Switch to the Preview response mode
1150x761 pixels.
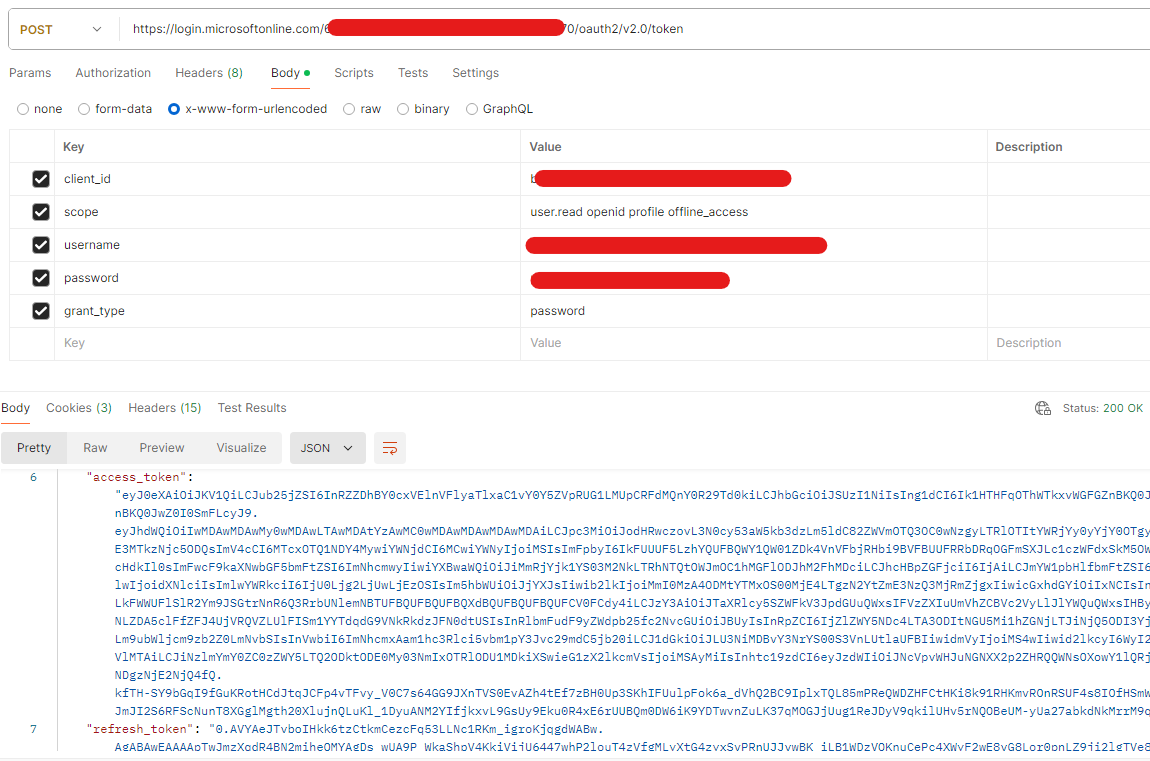[x=161, y=448]
